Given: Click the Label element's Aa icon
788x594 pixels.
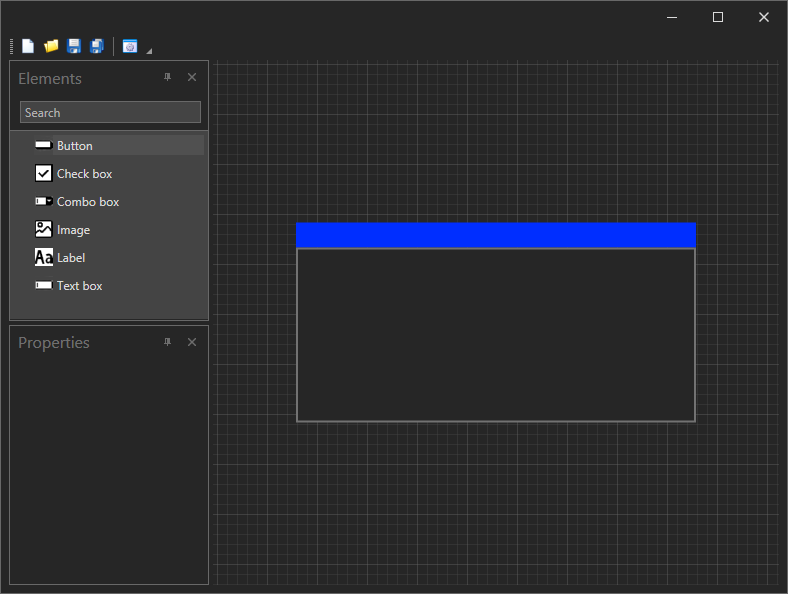Looking at the screenshot, I should [x=44, y=257].
